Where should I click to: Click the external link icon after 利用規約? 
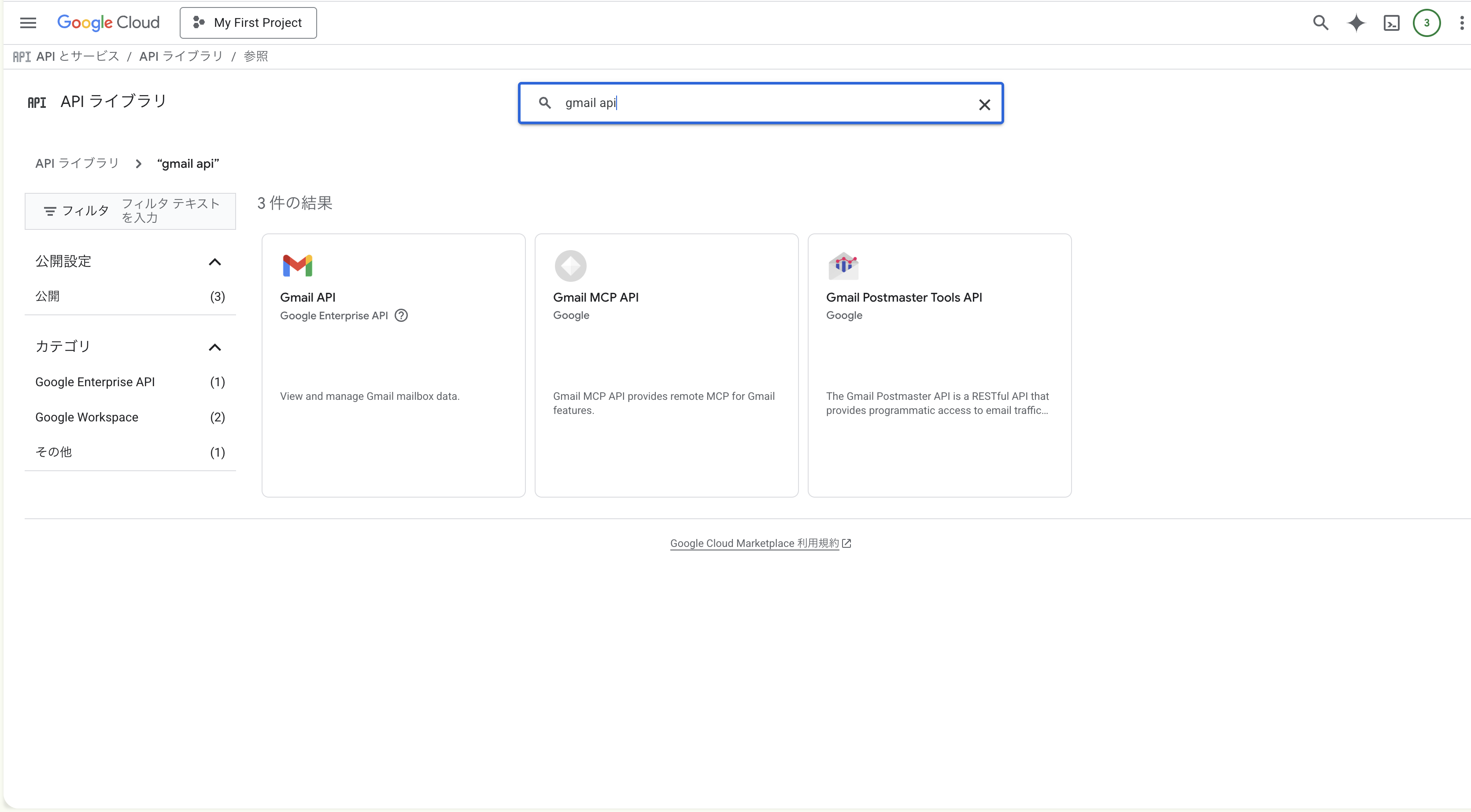point(847,543)
